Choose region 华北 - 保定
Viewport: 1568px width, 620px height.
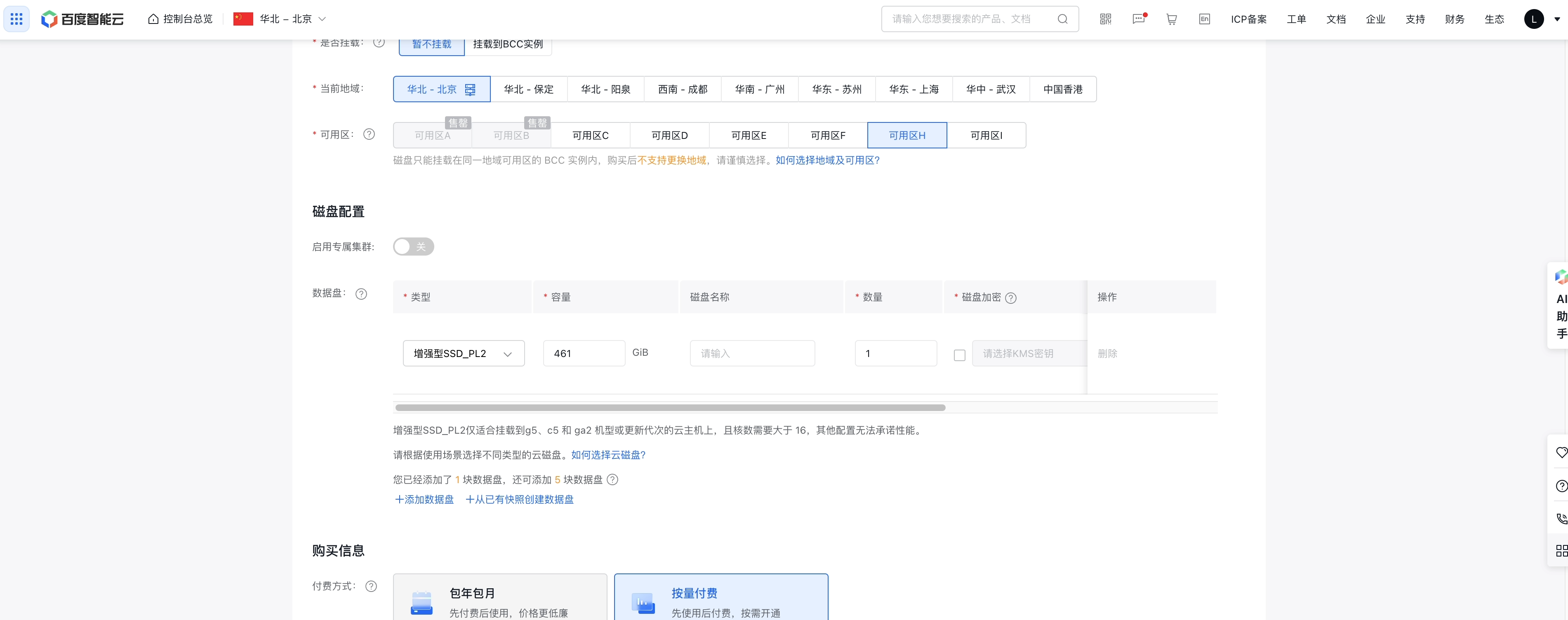click(528, 89)
